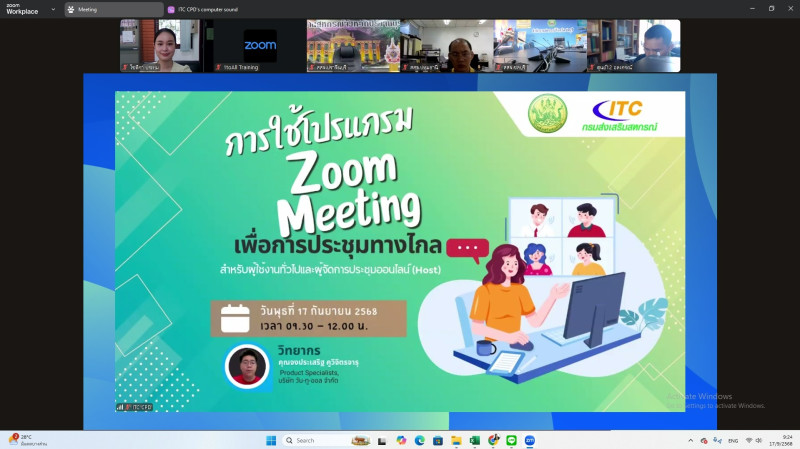800x449 pixels.
Task: Select the conference room microphones participant thumbnail
Action: [540, 45]
